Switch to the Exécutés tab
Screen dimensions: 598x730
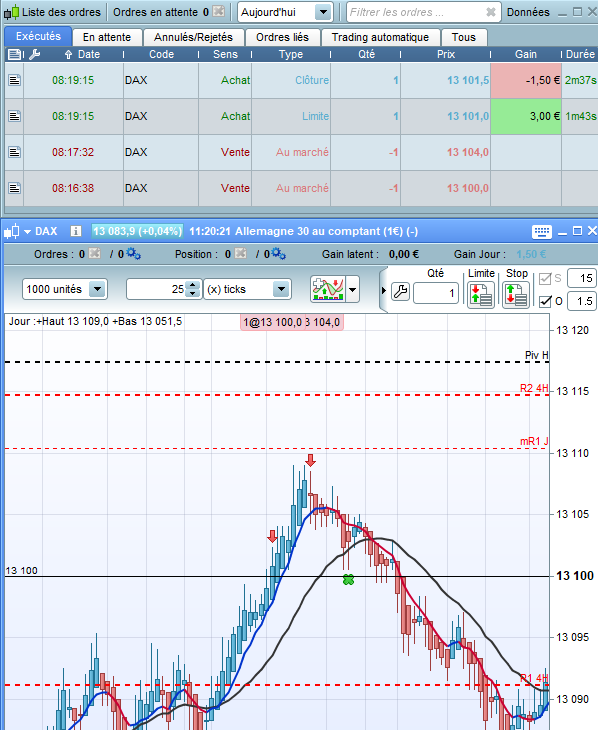click(x=38, y=36)
